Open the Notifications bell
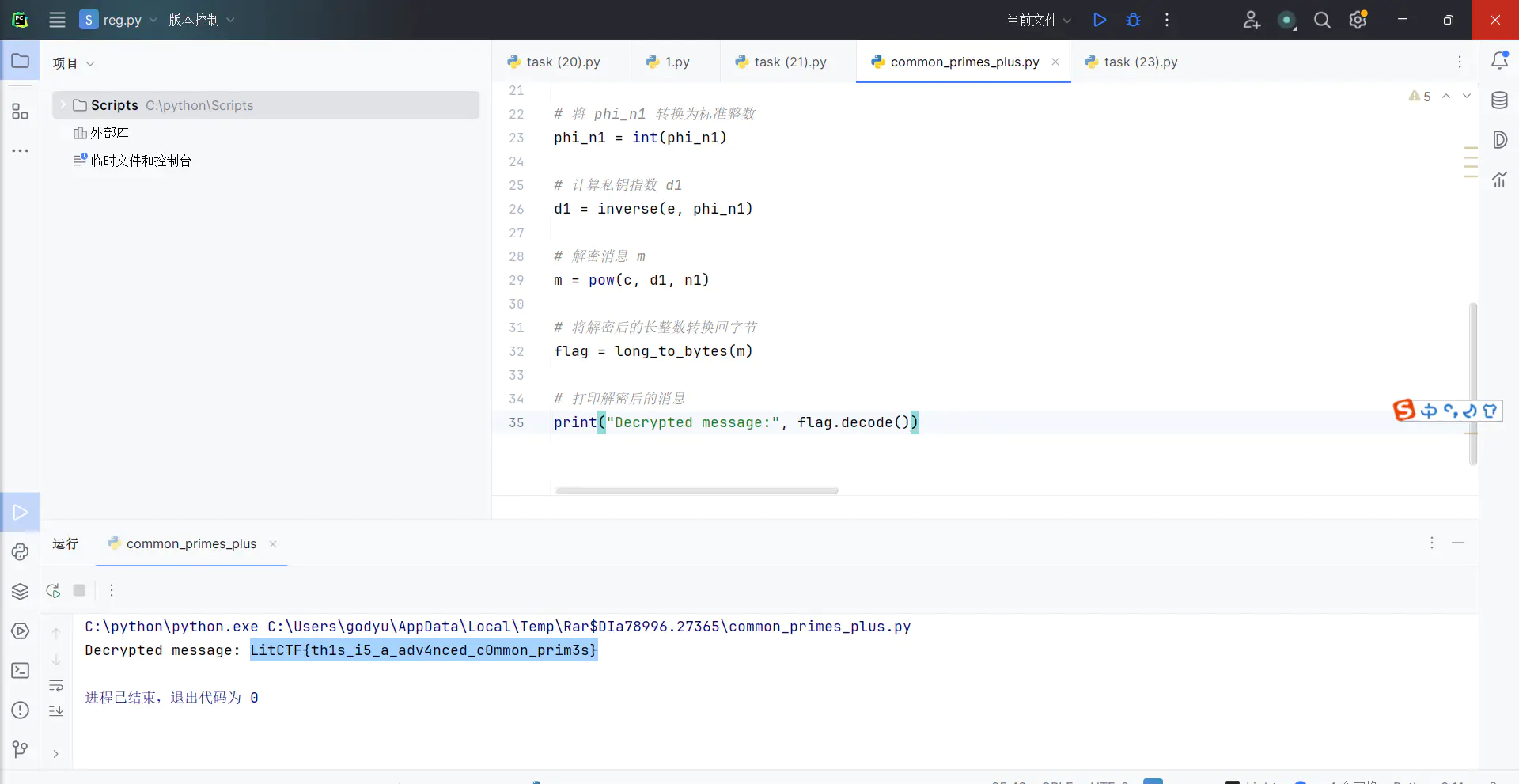 coord(1499,61)
